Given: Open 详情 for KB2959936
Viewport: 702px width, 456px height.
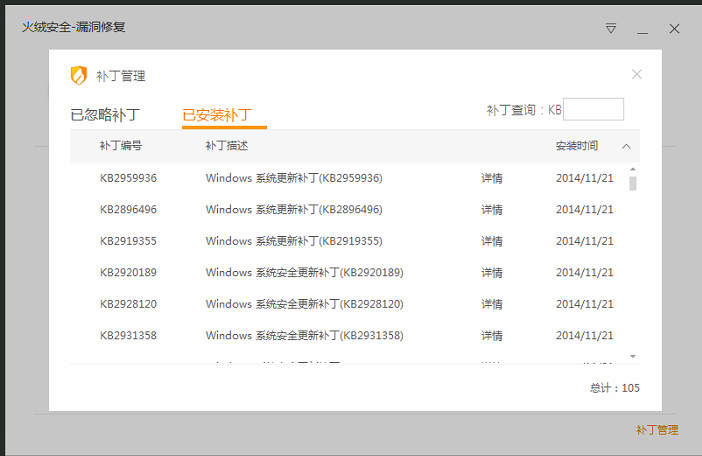Looking at the screenshot, I should [x=492, y=178].
